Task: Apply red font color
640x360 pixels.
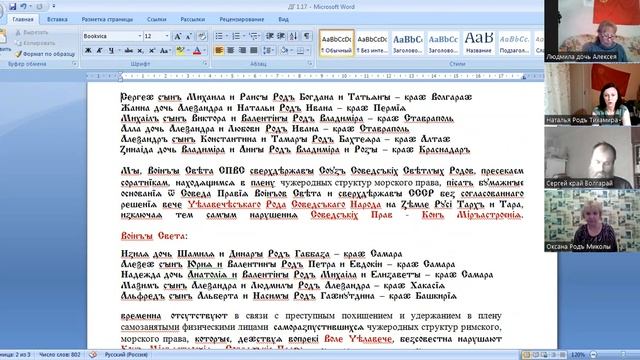Action: pos(197,51)
